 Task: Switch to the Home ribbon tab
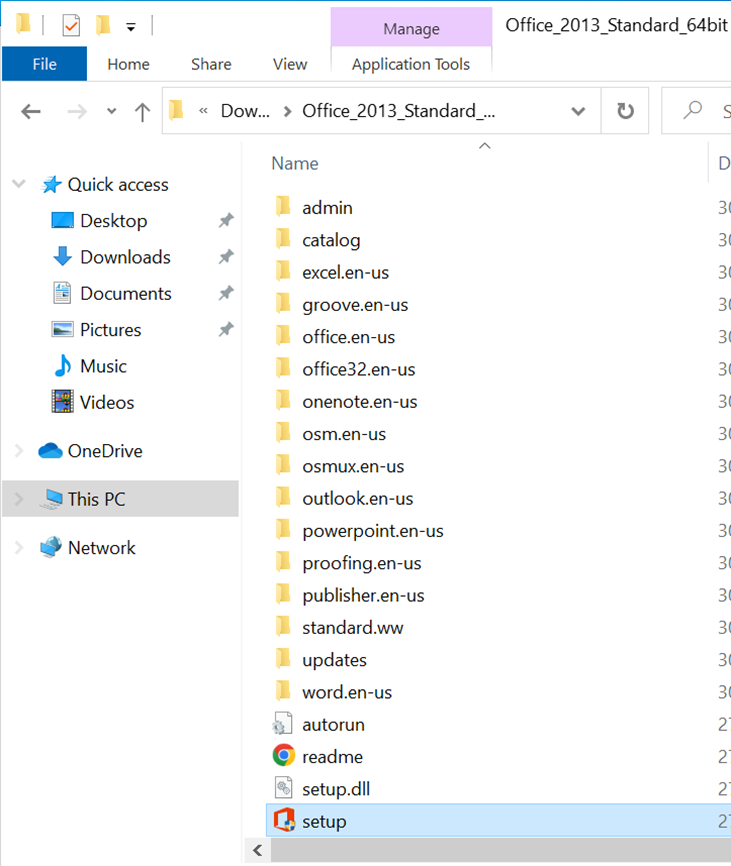[128, 64]
